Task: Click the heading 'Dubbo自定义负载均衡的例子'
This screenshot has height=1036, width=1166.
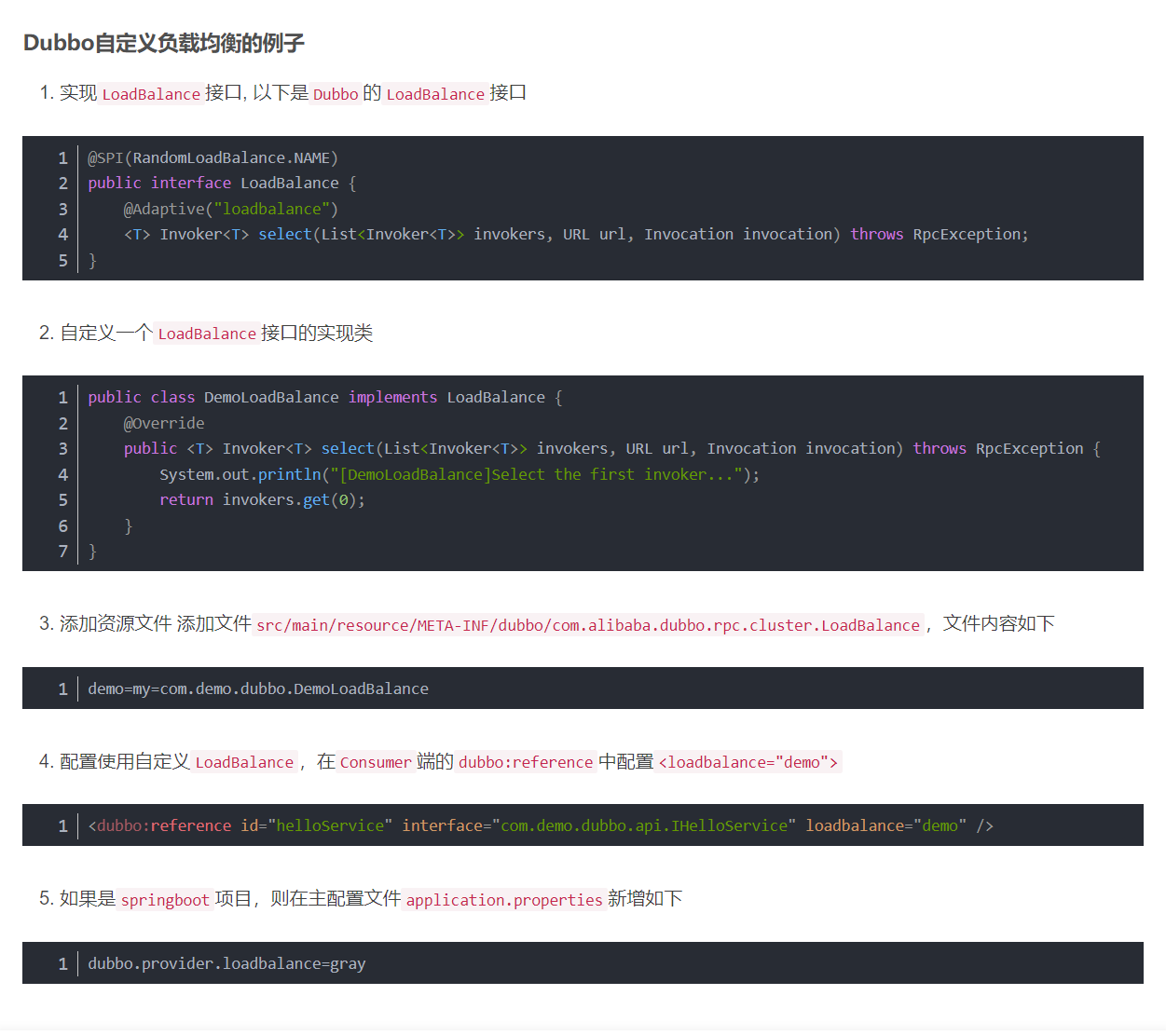Action: point(163,43)
